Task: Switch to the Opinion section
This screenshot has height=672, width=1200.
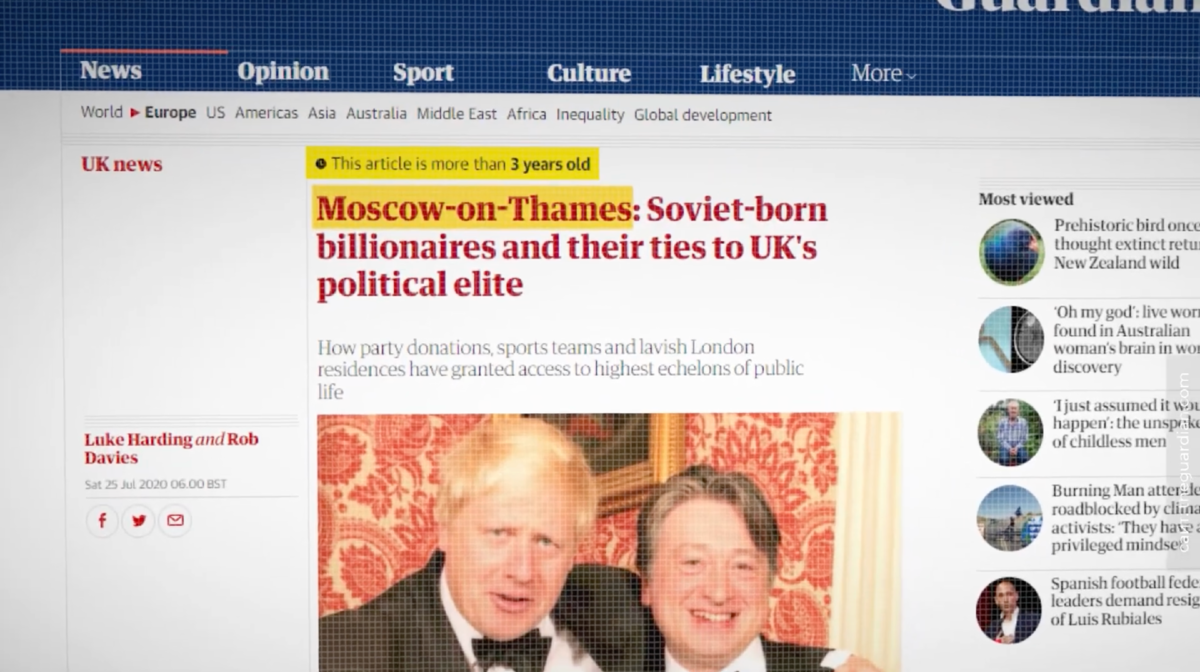Action: click(x=283, y=72)
